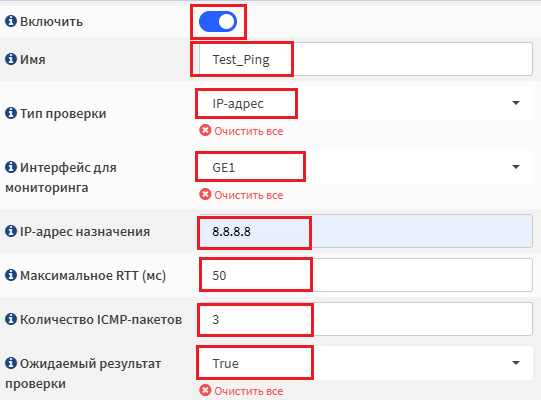Toggle the Включить switch off

(218, 22)
